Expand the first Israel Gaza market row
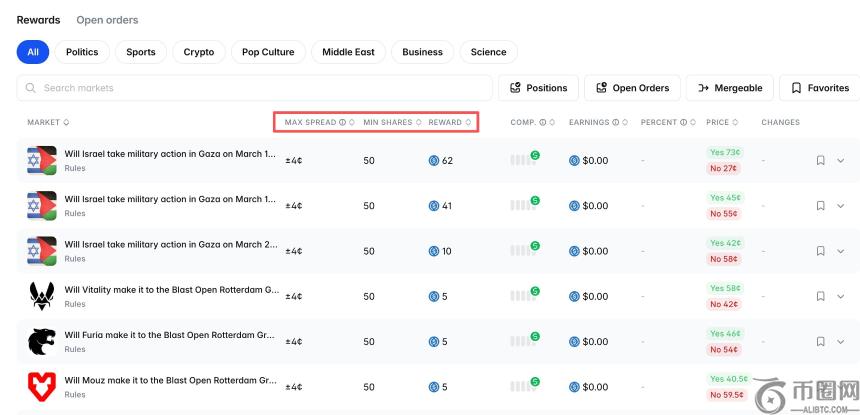 (x=840, y=160)
